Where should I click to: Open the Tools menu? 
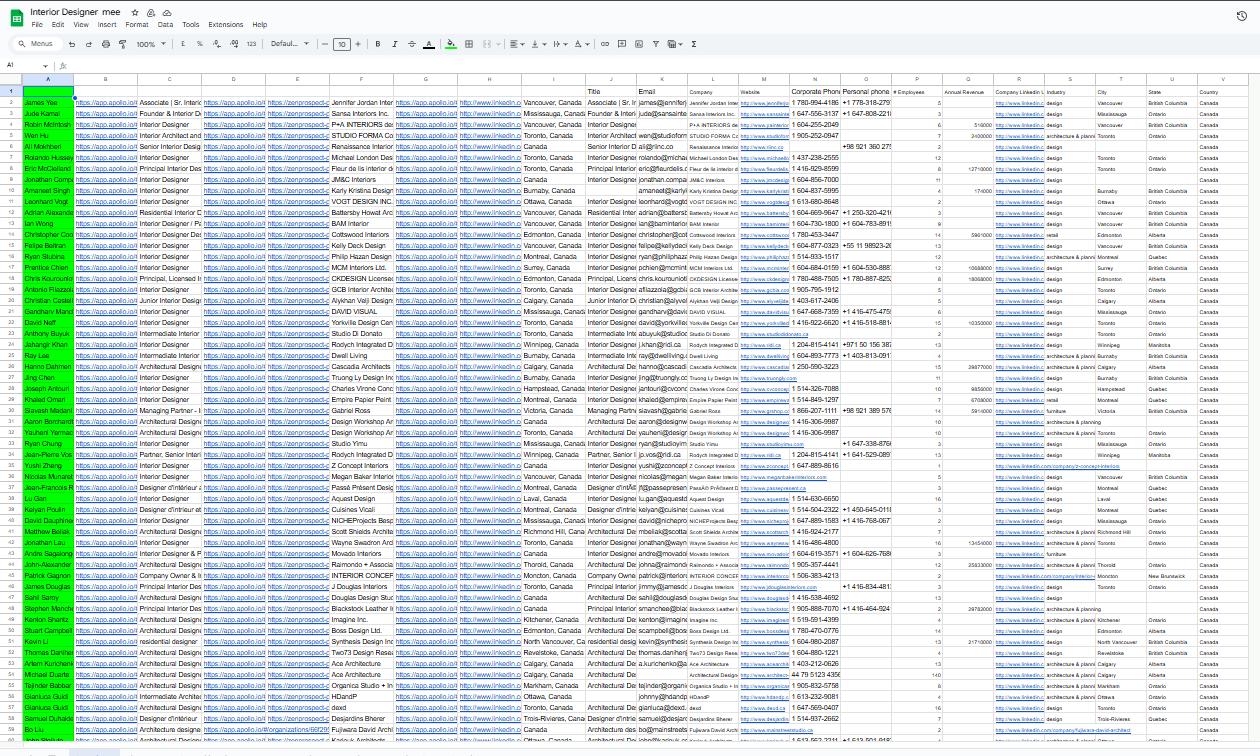(191, 24)
